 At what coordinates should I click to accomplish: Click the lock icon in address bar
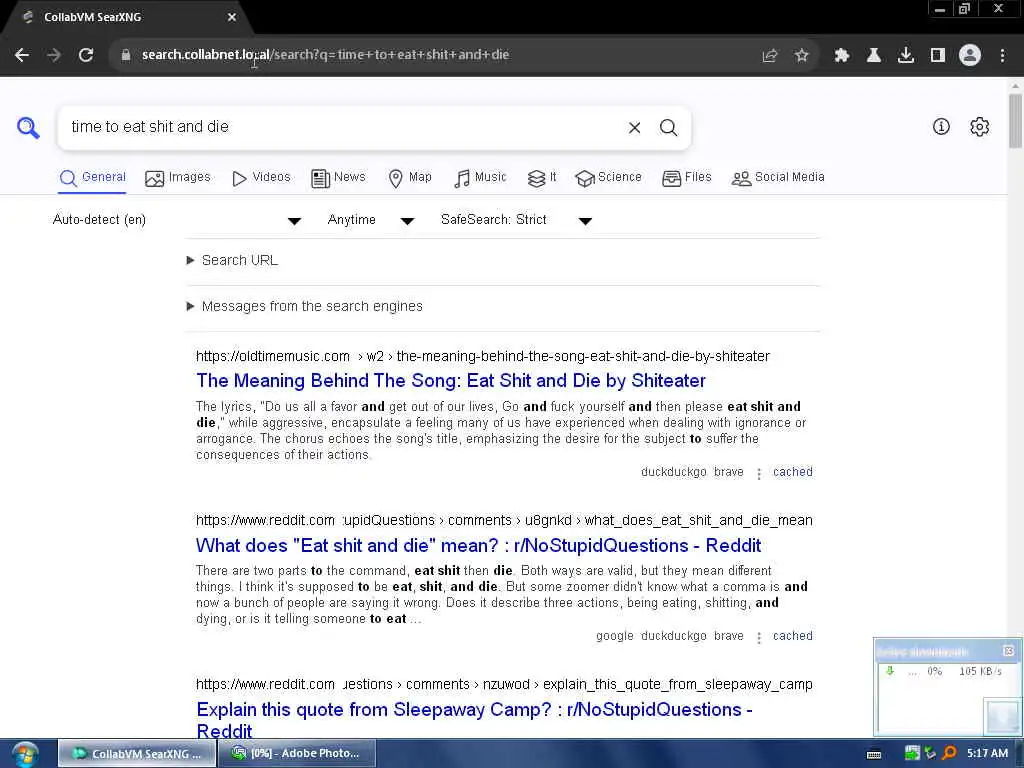tap(125, 55)
